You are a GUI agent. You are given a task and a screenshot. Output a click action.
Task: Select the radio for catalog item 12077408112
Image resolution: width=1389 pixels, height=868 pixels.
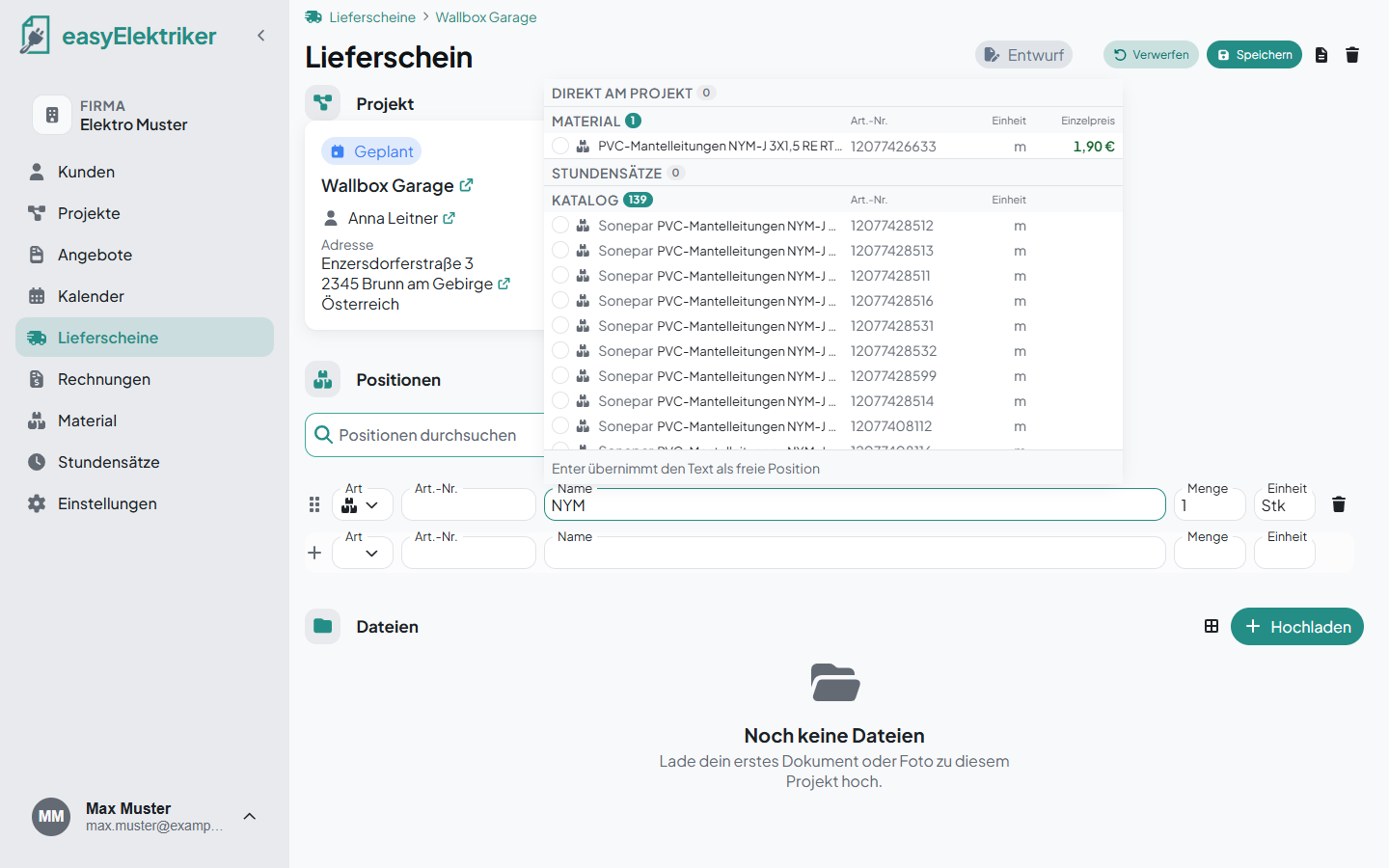(560, 425)
